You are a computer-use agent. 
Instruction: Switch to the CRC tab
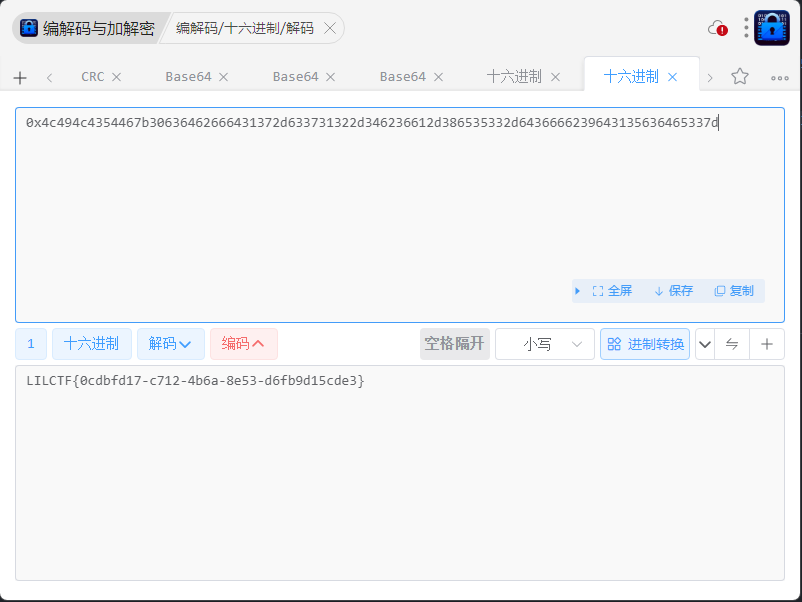click(93, 77)
